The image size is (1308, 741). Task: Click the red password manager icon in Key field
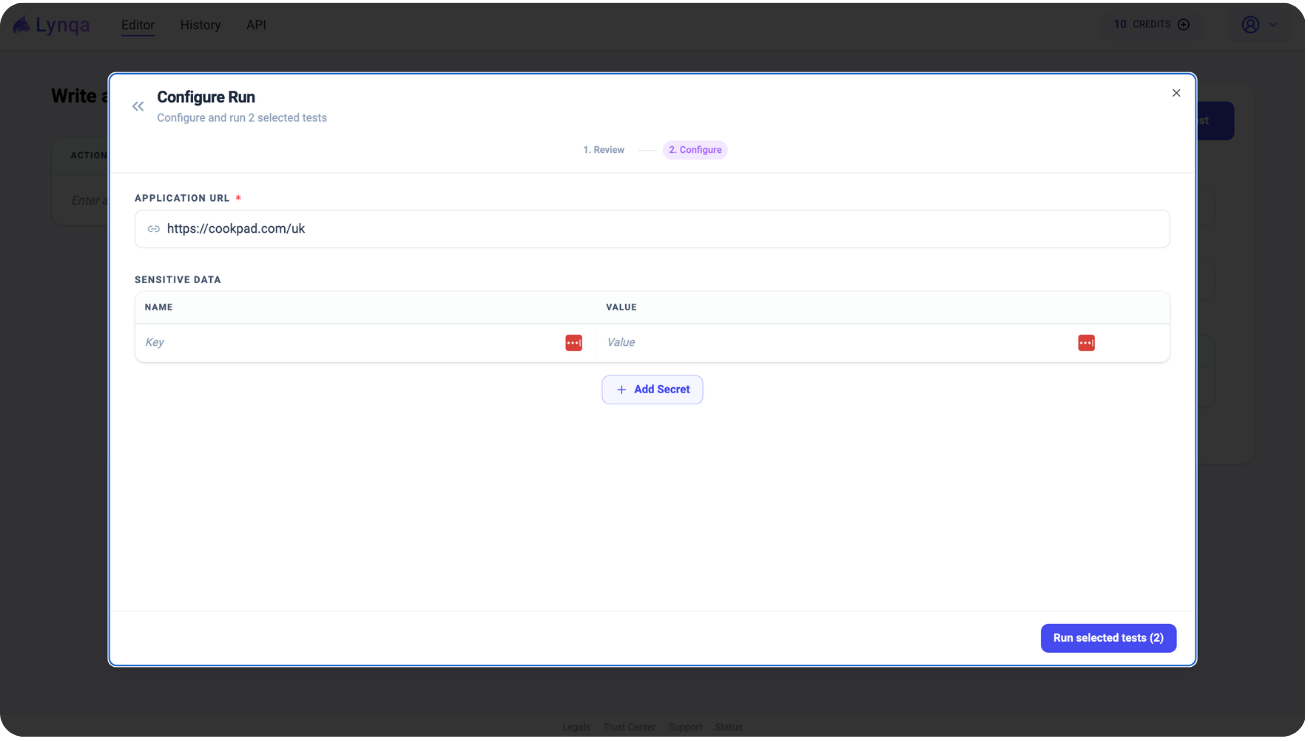pyautogui.click(x=573, y=343)
